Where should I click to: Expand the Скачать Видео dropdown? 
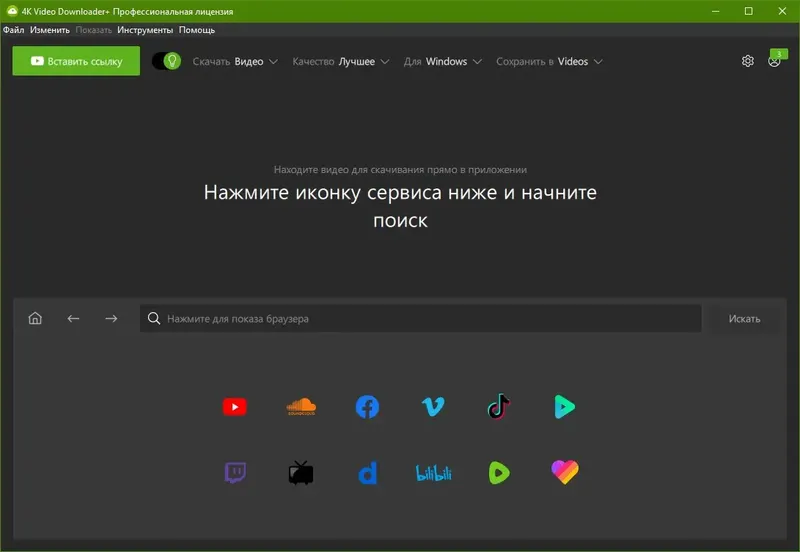[x=235, y=62]
